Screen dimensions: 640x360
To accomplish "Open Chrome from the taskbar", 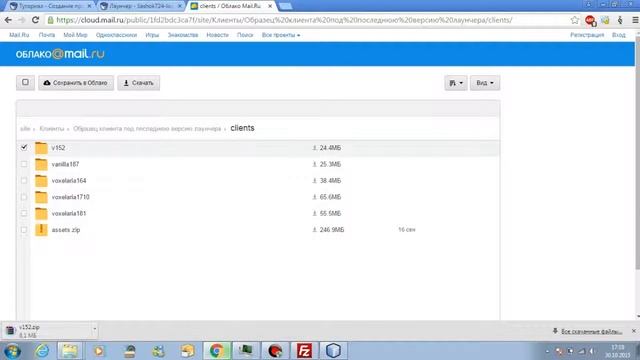I will click(x=217, y=351).
